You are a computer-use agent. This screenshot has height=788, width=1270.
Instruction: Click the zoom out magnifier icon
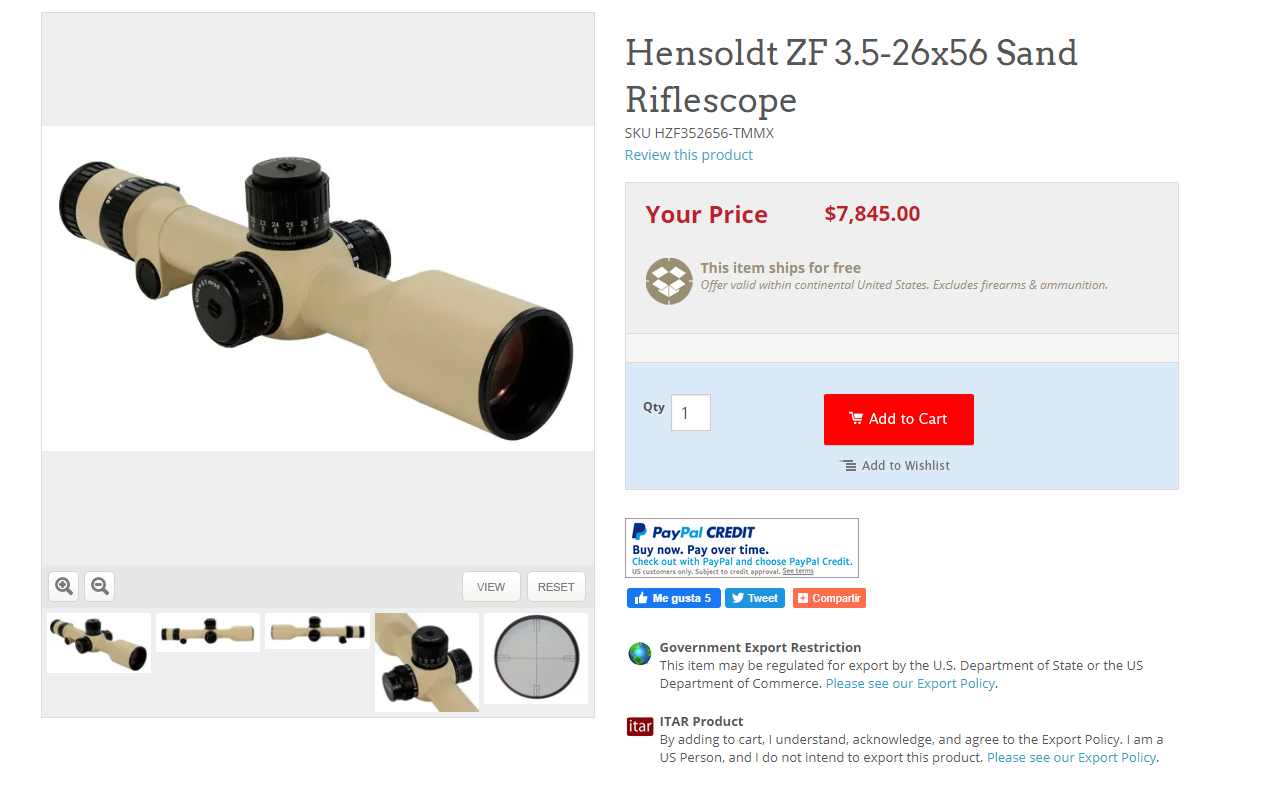click(x=99, y=586)
